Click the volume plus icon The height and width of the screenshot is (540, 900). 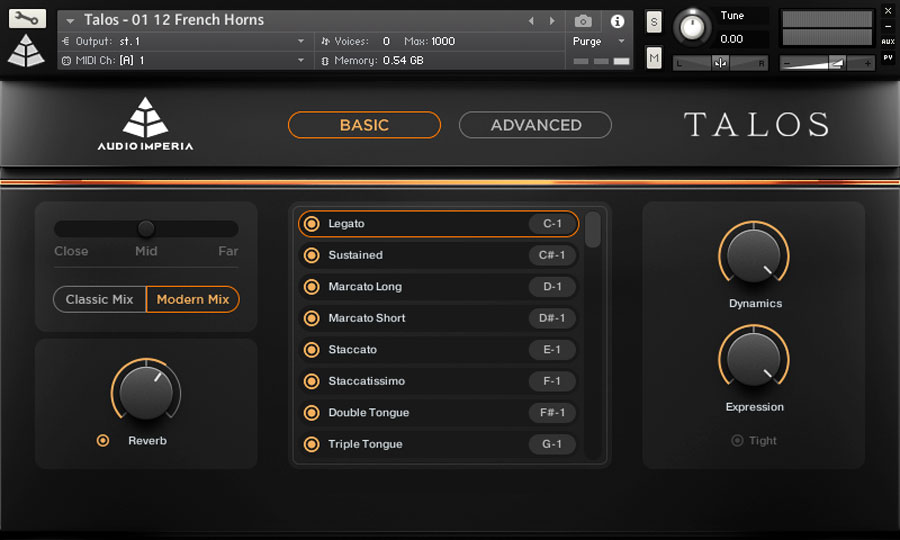[867, 64]
